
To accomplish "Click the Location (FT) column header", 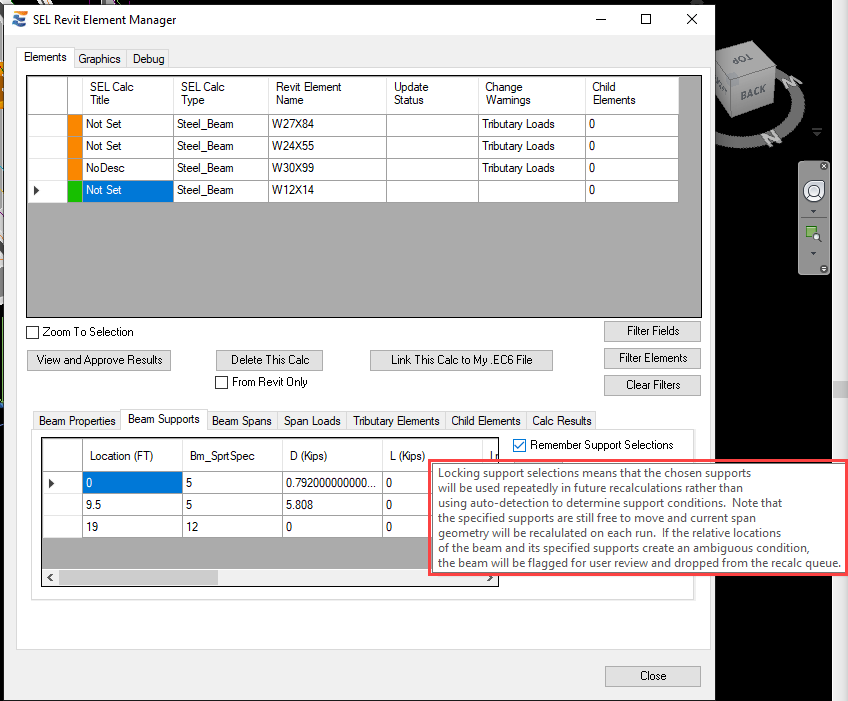I will [x=132, y=456].
